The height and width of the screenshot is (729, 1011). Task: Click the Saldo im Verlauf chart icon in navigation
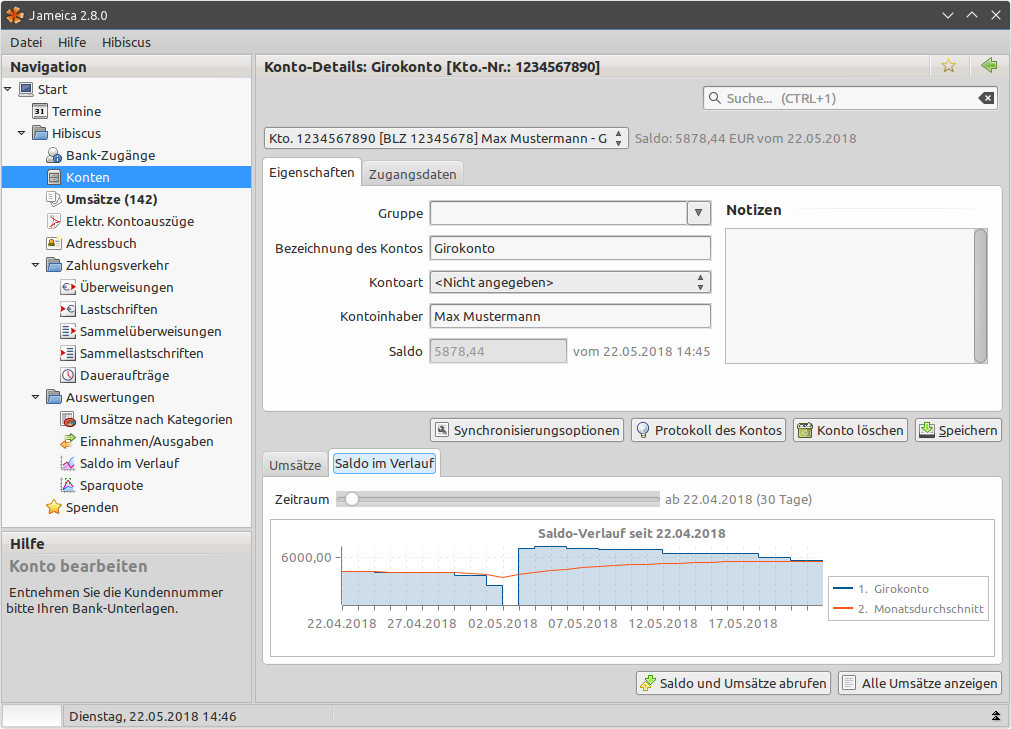point(68,463)
